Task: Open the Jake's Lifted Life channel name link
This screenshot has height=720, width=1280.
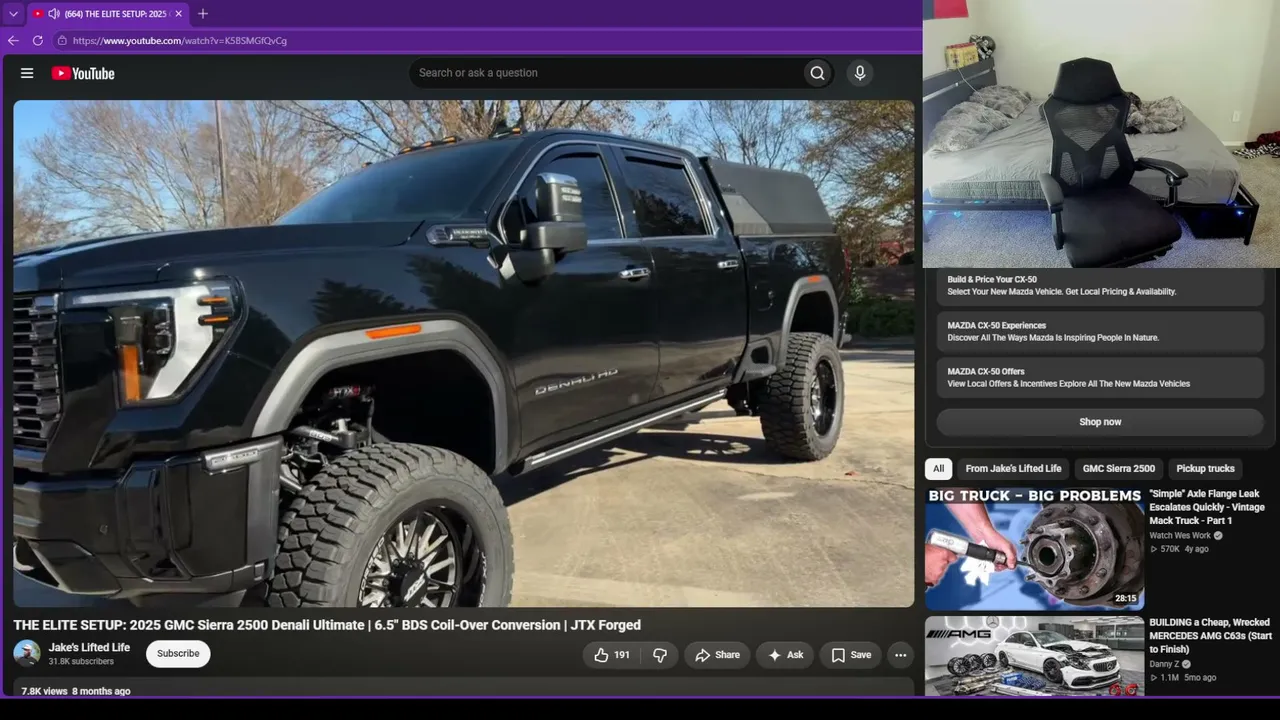Action: tap(89, 647)
